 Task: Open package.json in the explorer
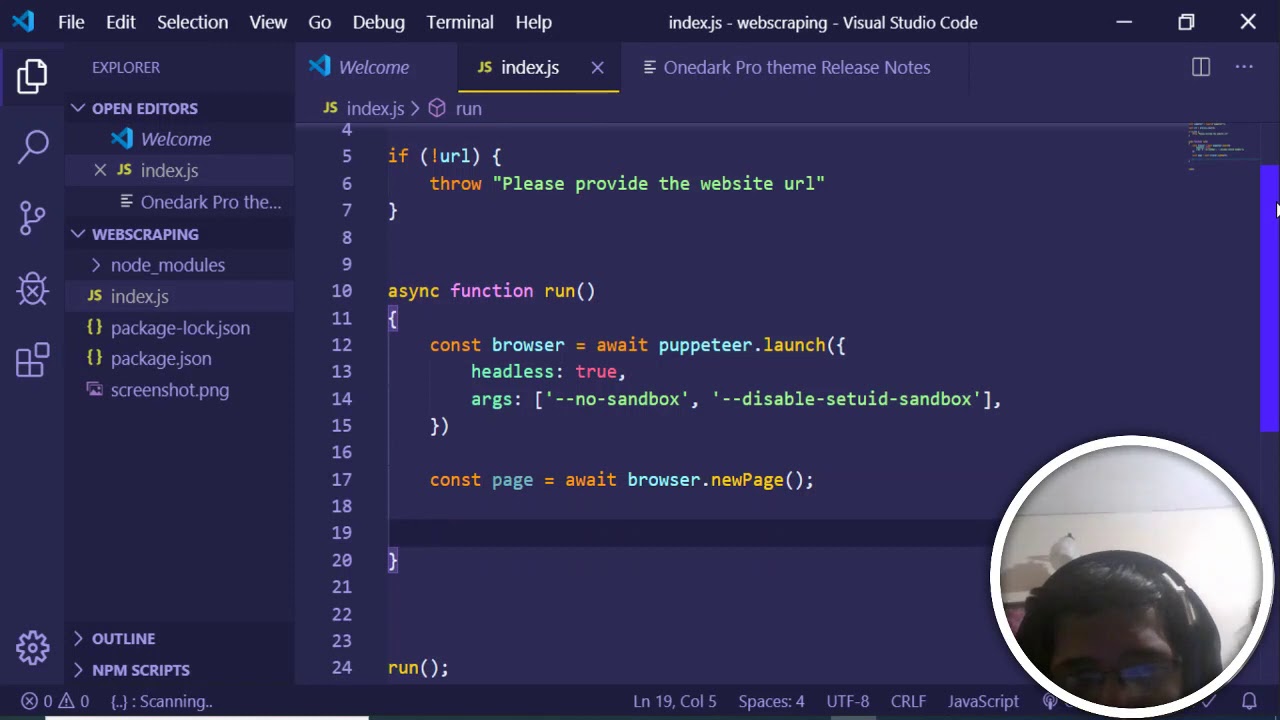[x=160, y=358]
